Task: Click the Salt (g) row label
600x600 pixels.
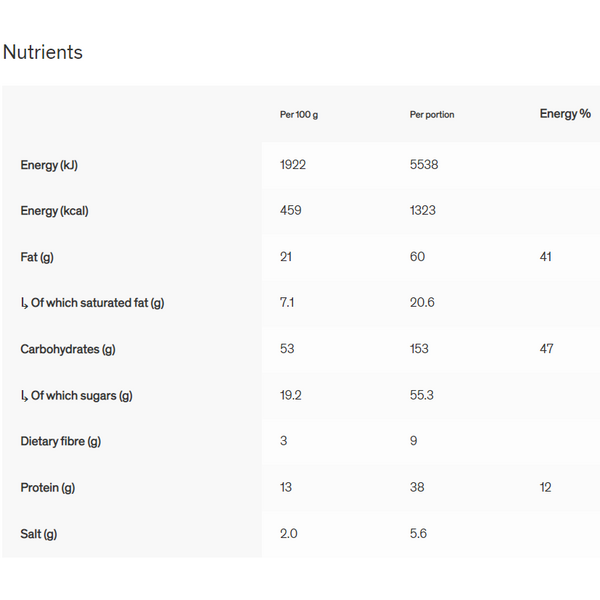Action: pyautogui.click(x=39, y=534)
